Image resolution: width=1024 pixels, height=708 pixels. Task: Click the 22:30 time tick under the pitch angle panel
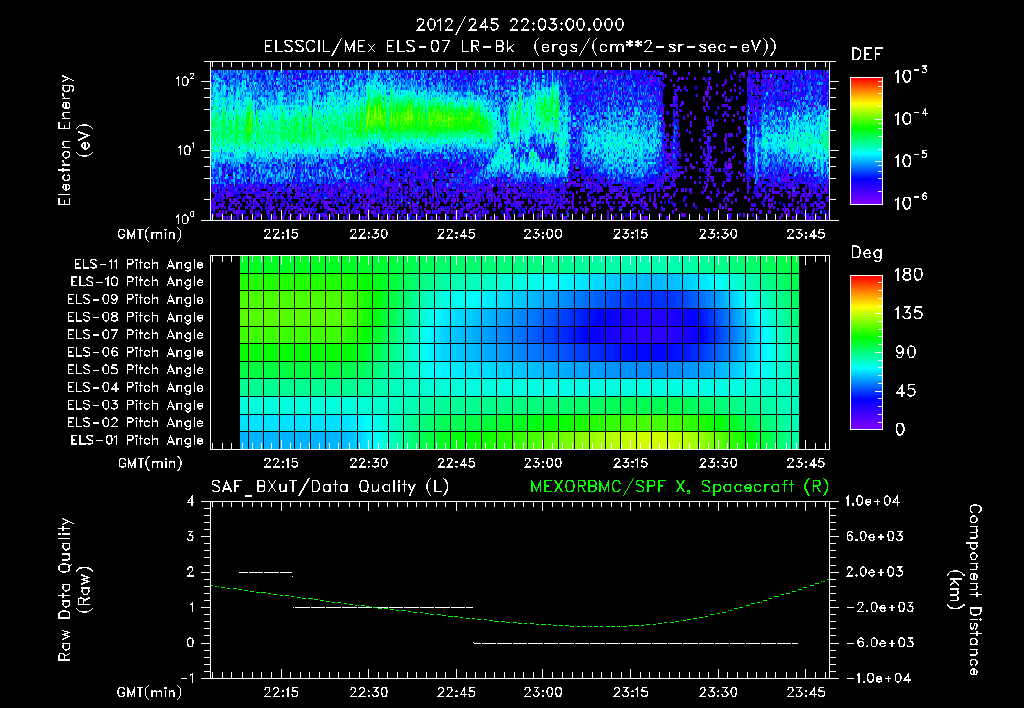pos(368,463)
